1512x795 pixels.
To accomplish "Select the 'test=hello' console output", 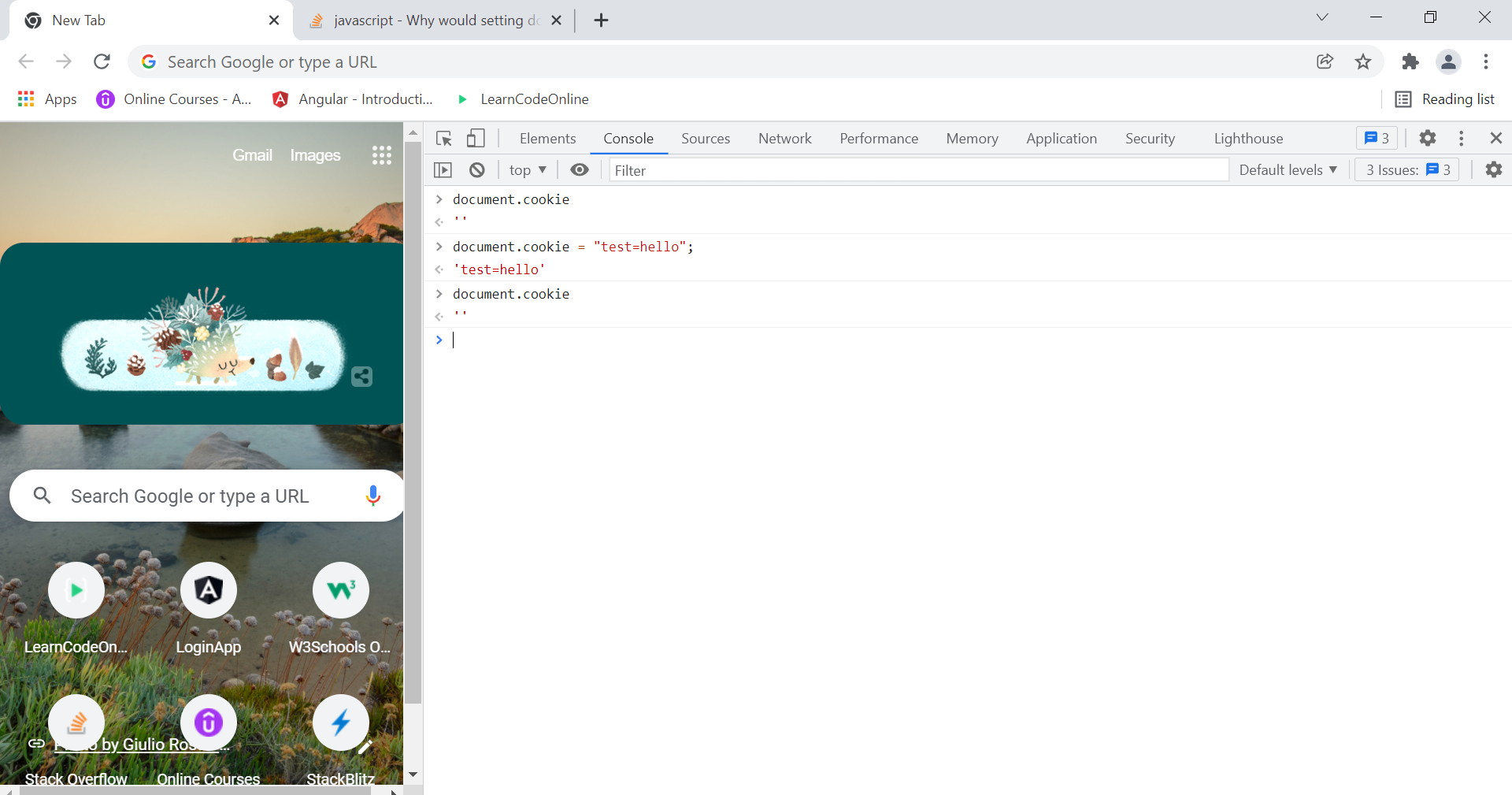I will tap(499, 269).
